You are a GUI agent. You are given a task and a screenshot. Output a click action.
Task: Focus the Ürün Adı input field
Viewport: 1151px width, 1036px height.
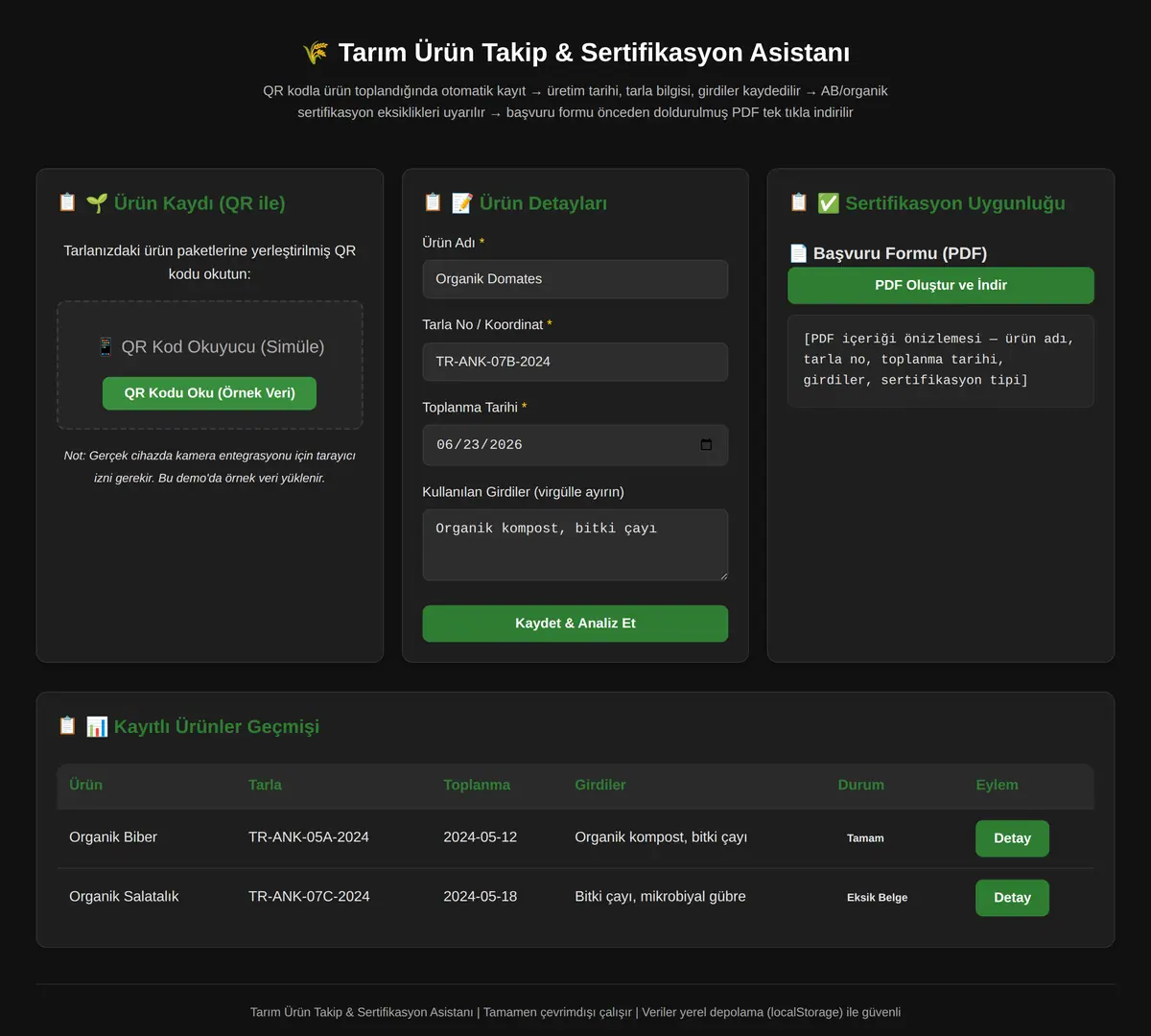(x=575, y=279)
